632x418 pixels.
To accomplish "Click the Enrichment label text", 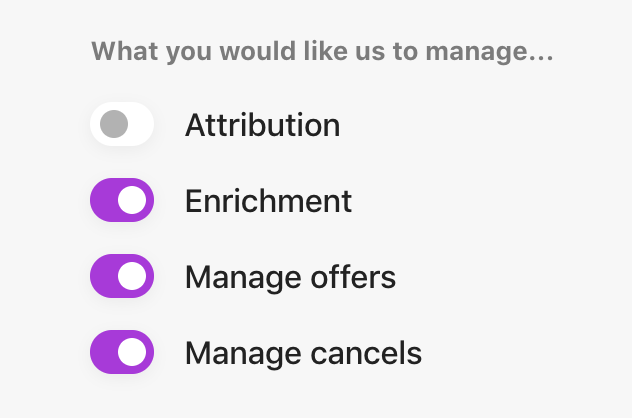I will [268, 201].
